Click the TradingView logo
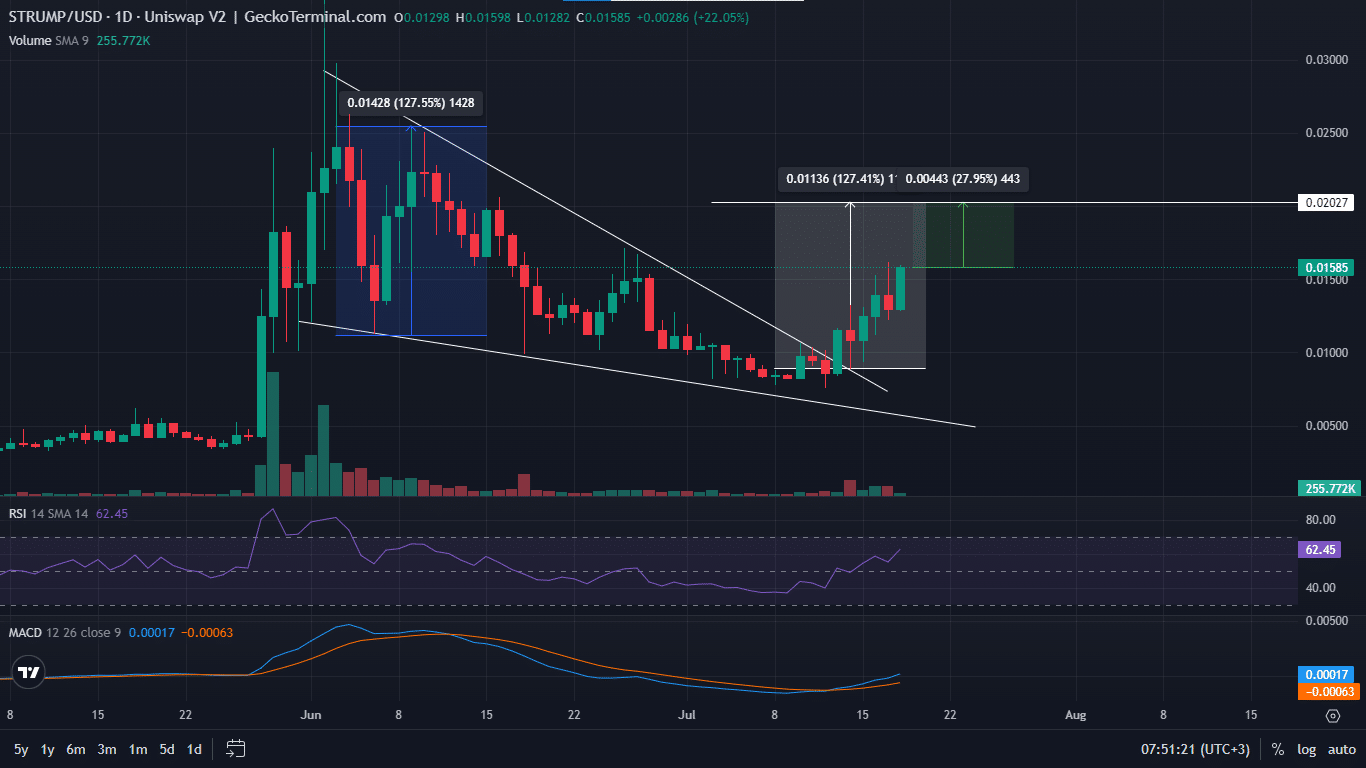Screen dimensions: 1366x768 pos(27,672)
